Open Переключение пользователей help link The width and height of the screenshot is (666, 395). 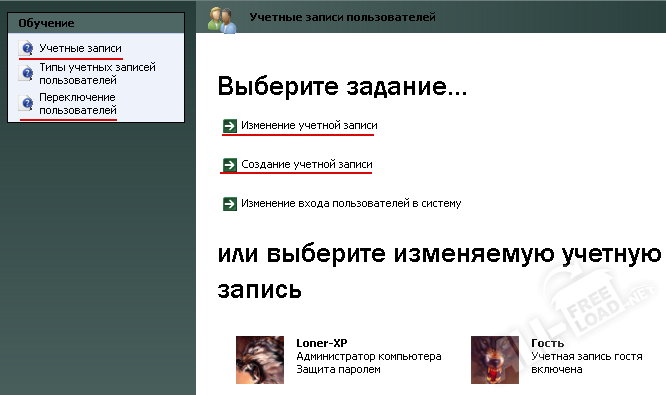[78, 104]
